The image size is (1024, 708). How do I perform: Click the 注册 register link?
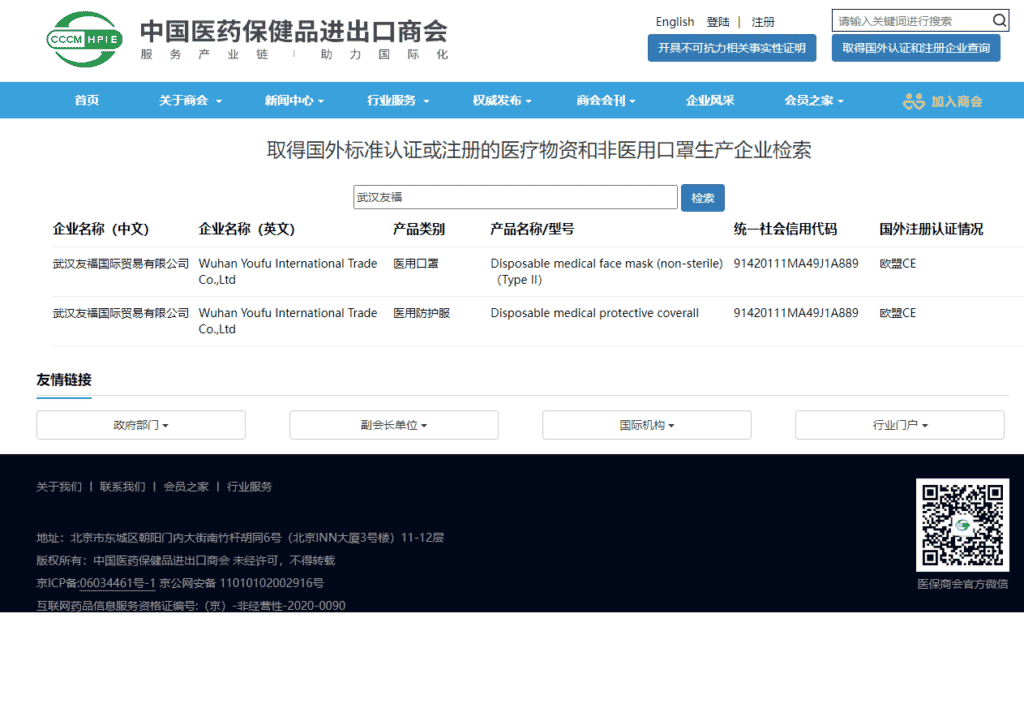point(763,22)
